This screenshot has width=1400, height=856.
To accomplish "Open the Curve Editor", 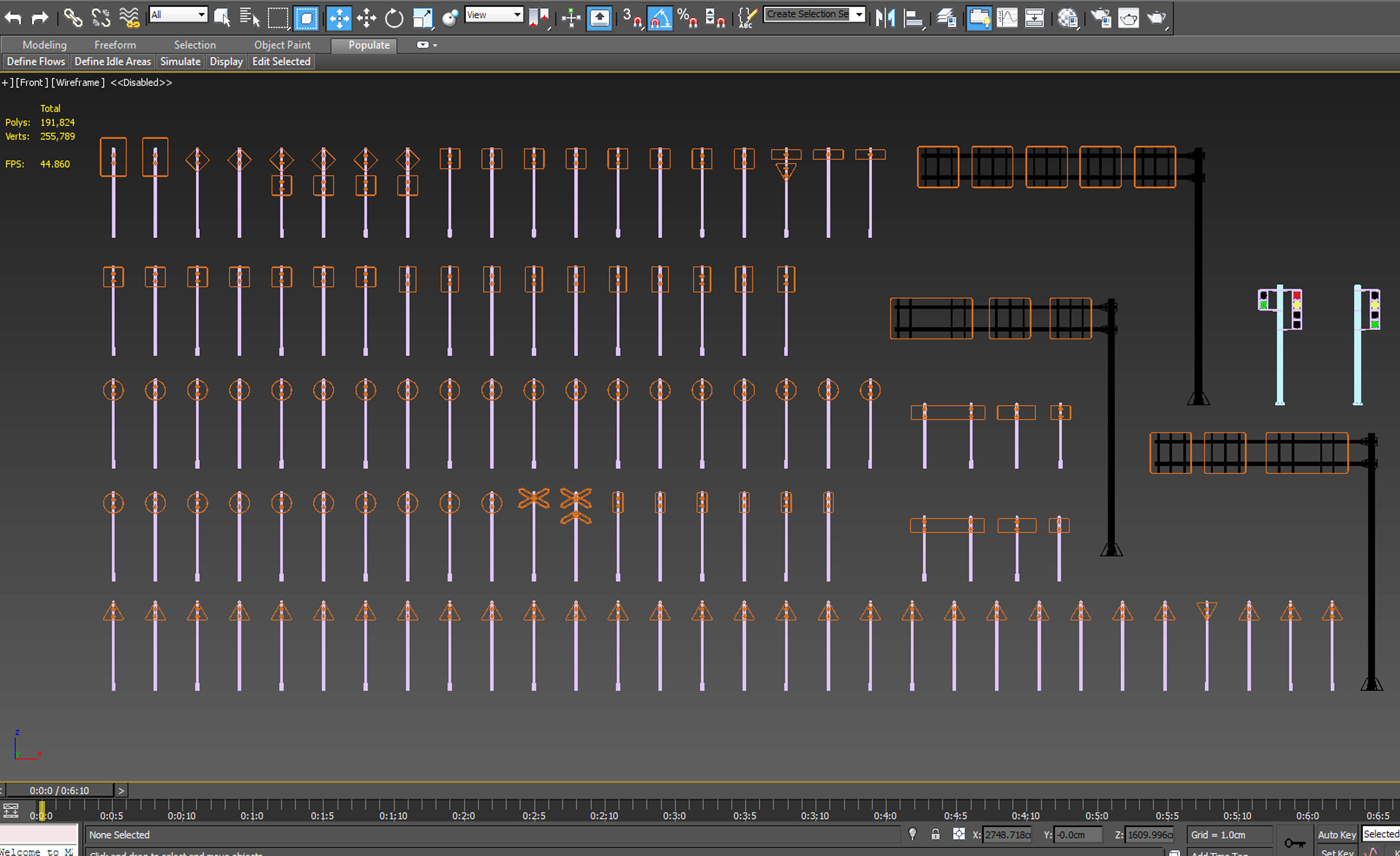I will [1007, 18].
